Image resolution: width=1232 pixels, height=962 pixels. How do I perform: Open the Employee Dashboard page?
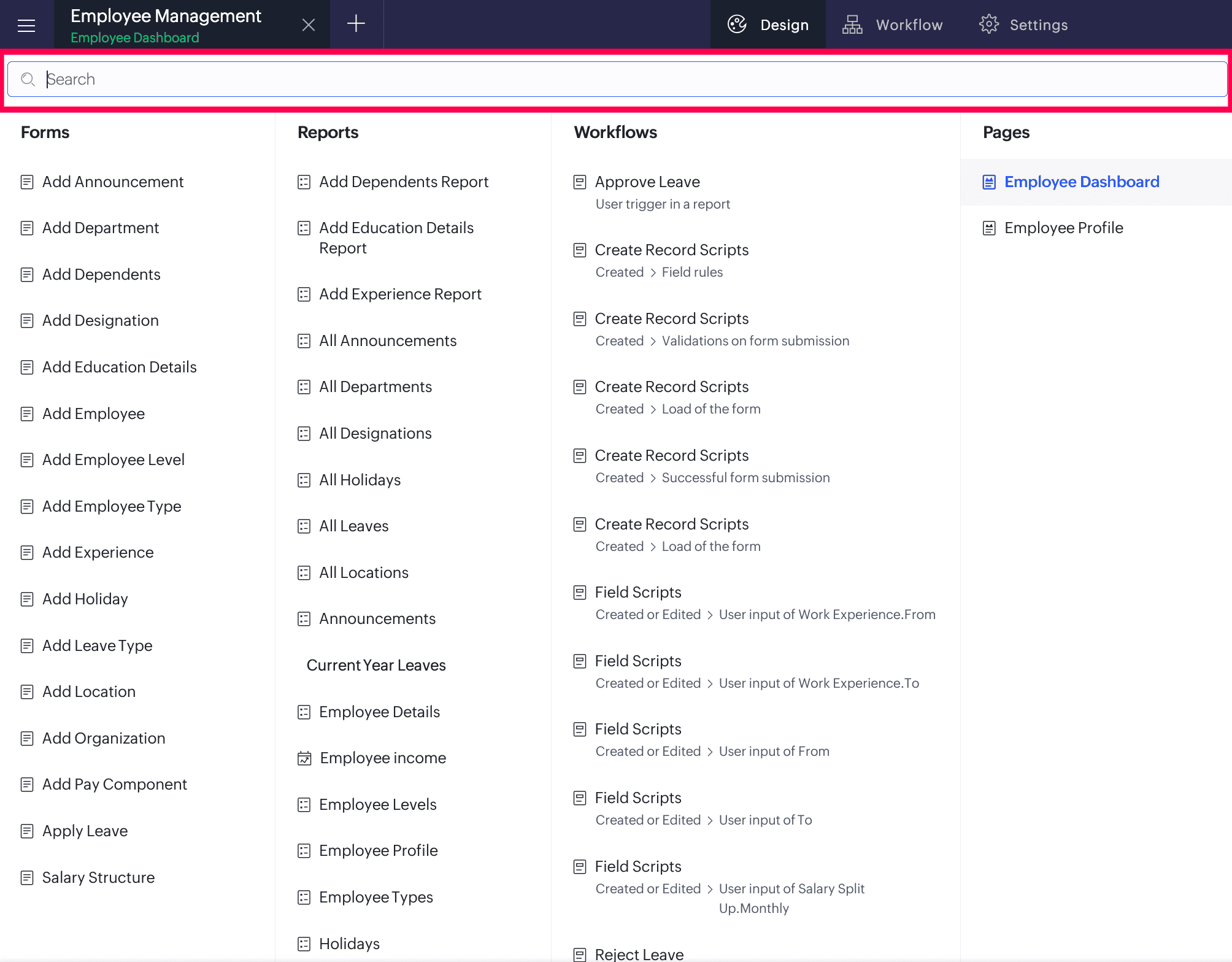coord(1081,182)
